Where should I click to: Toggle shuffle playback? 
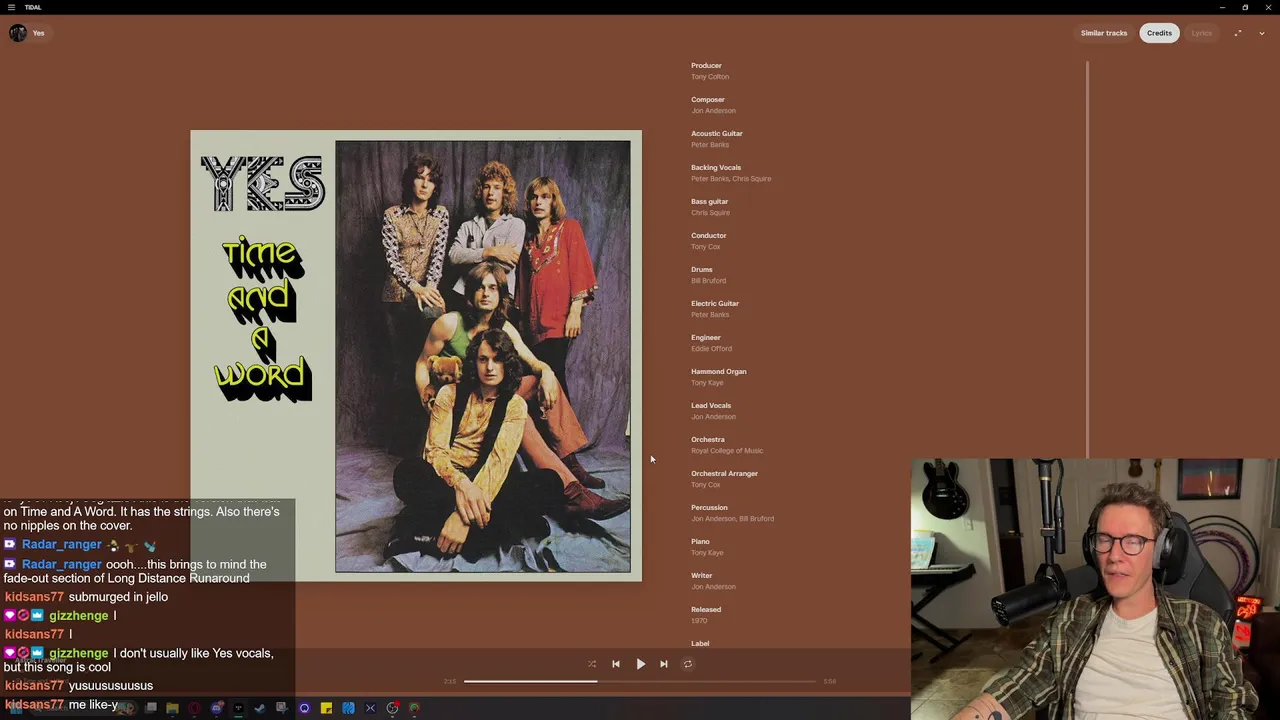(592, 664)
